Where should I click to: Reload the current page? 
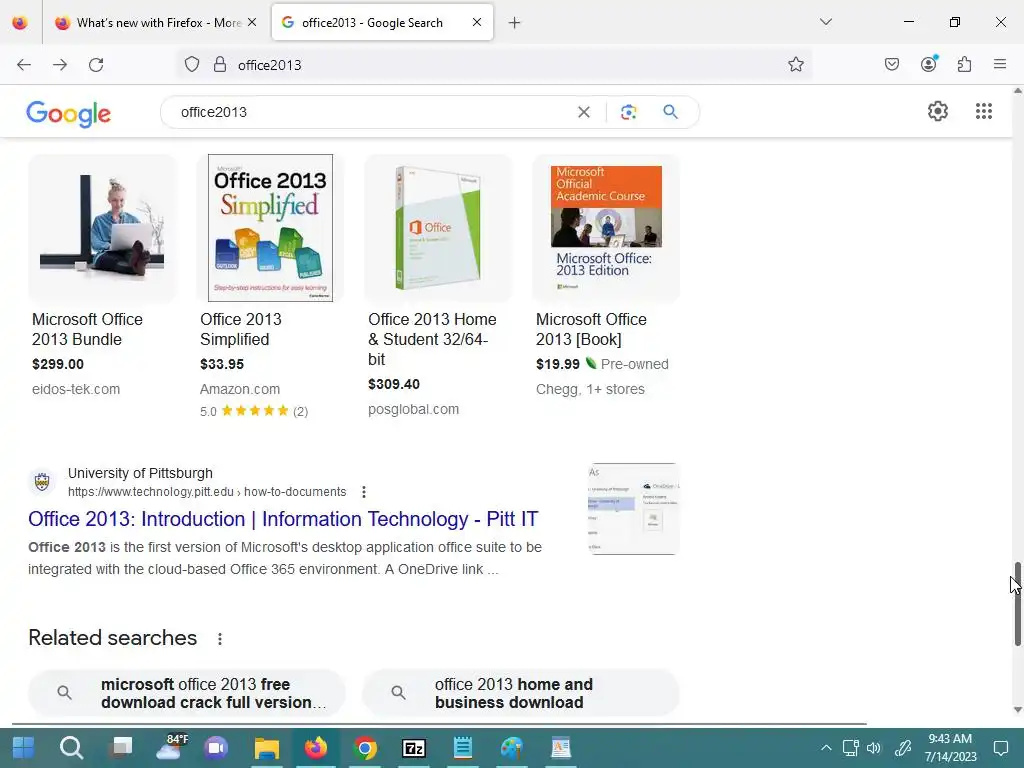tap(96, 65)
